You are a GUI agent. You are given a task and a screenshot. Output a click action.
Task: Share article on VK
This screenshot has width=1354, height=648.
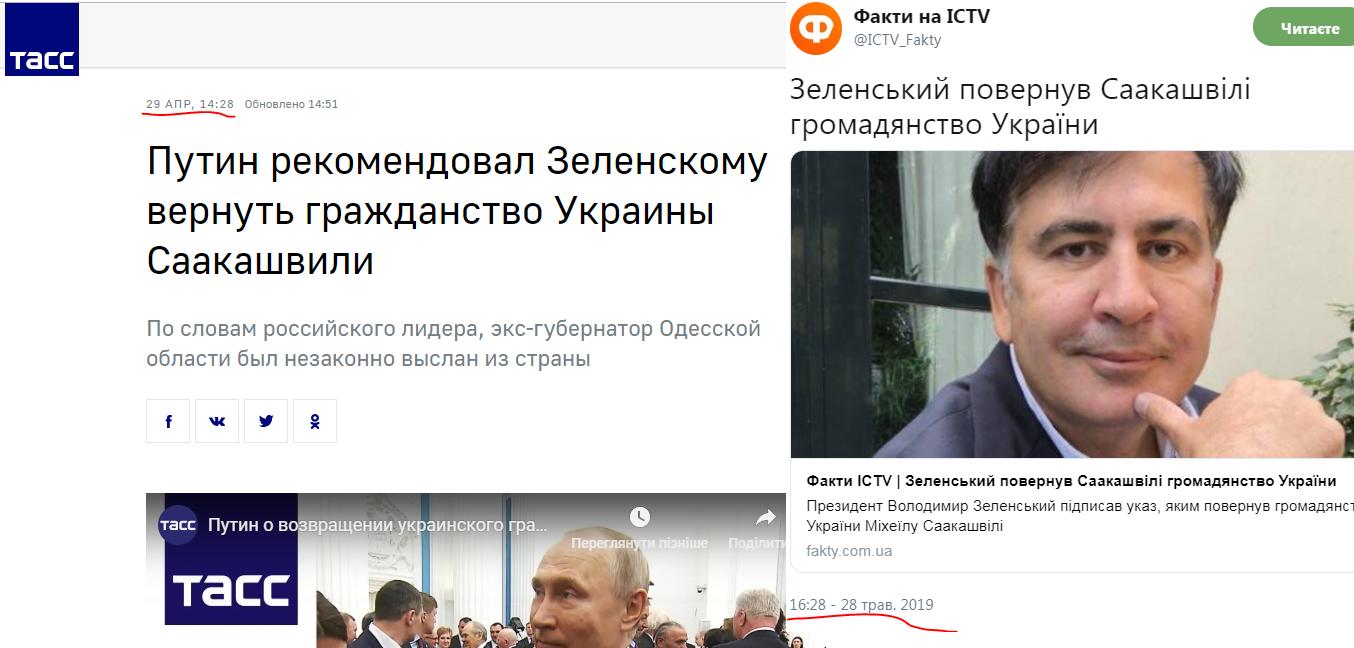pyautogui.click(x=217, y=421)
